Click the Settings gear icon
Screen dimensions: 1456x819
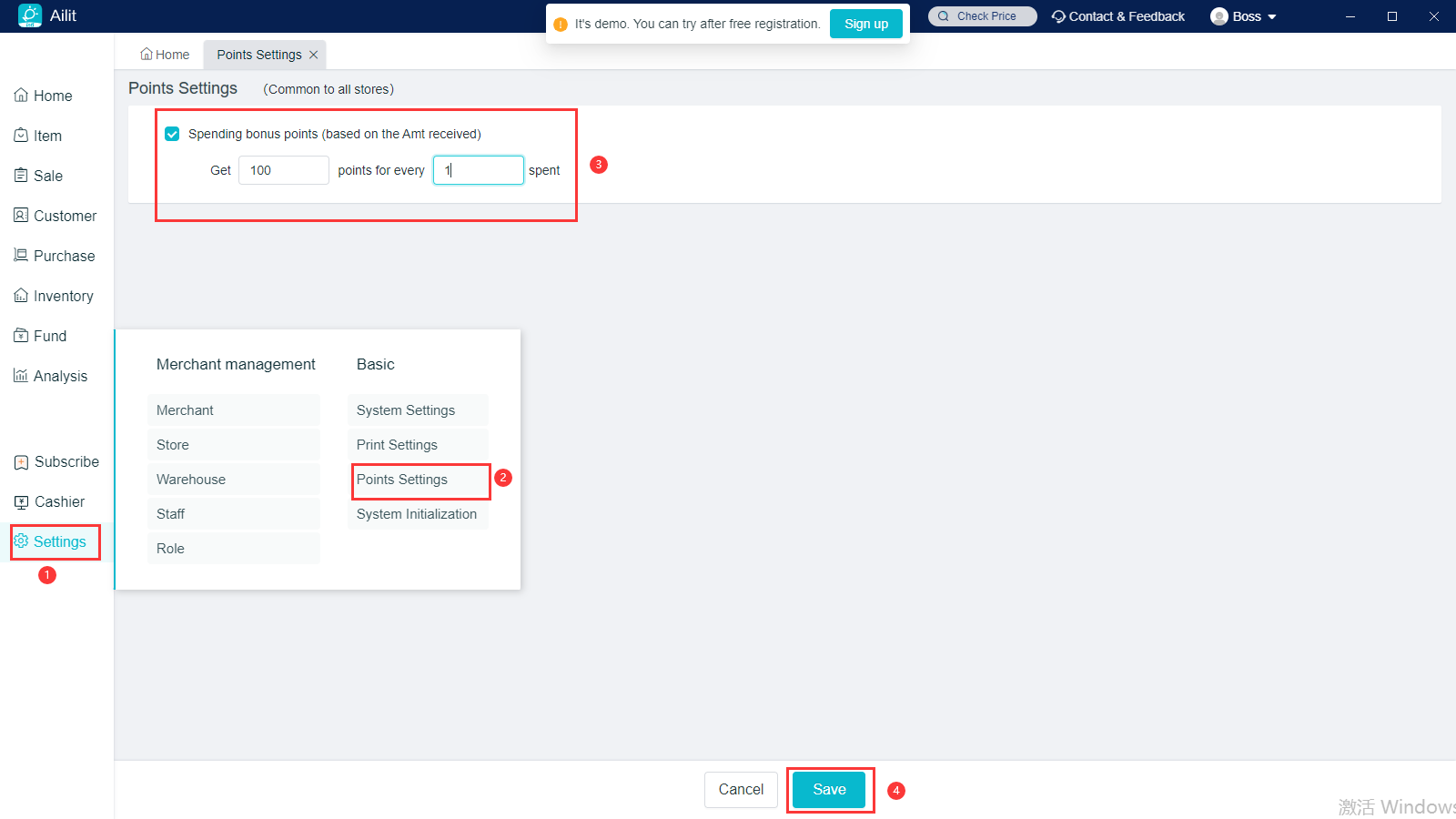click(21, 541)
